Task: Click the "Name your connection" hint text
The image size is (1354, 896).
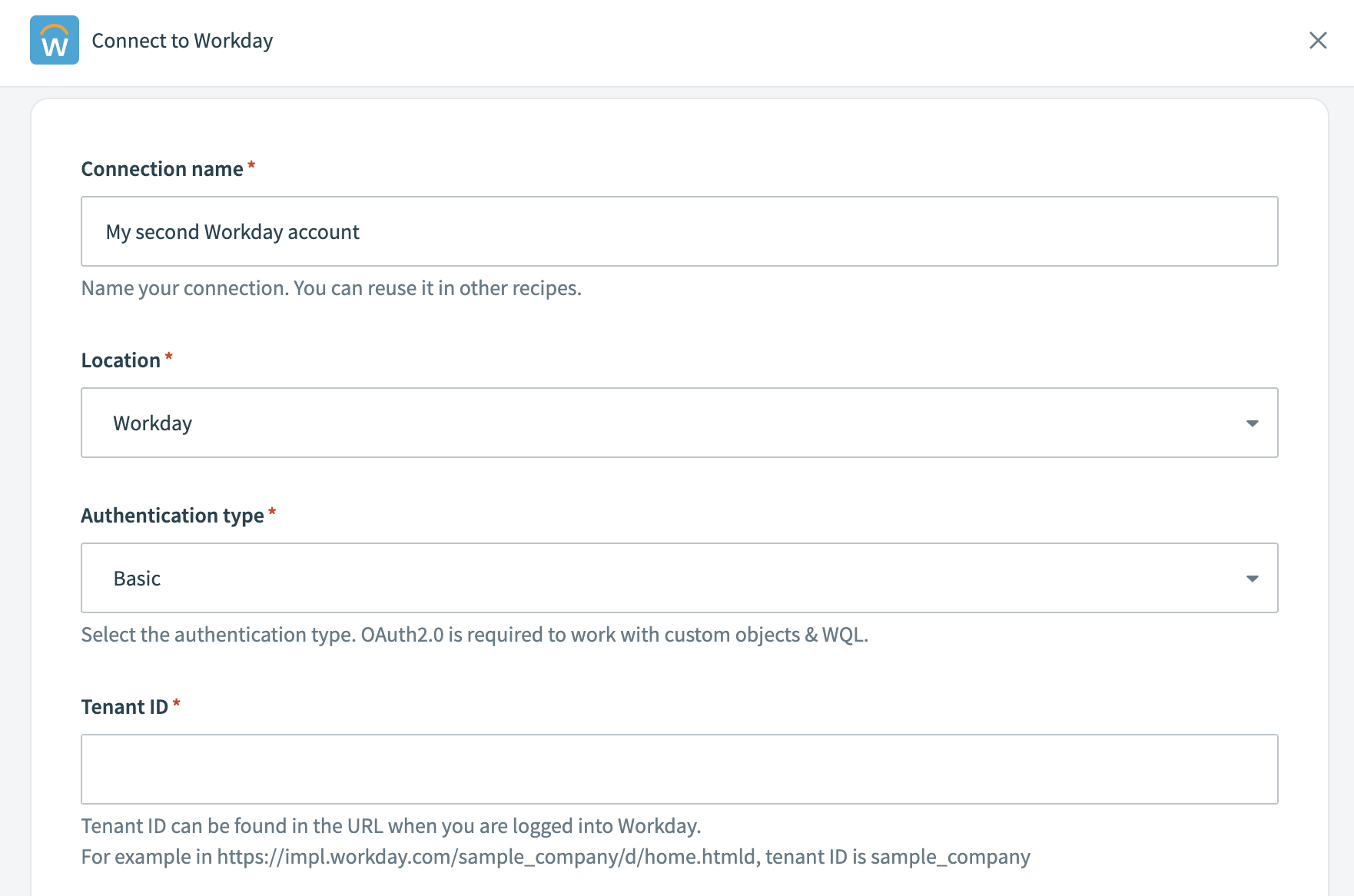Action: click(x=331, y=288)
